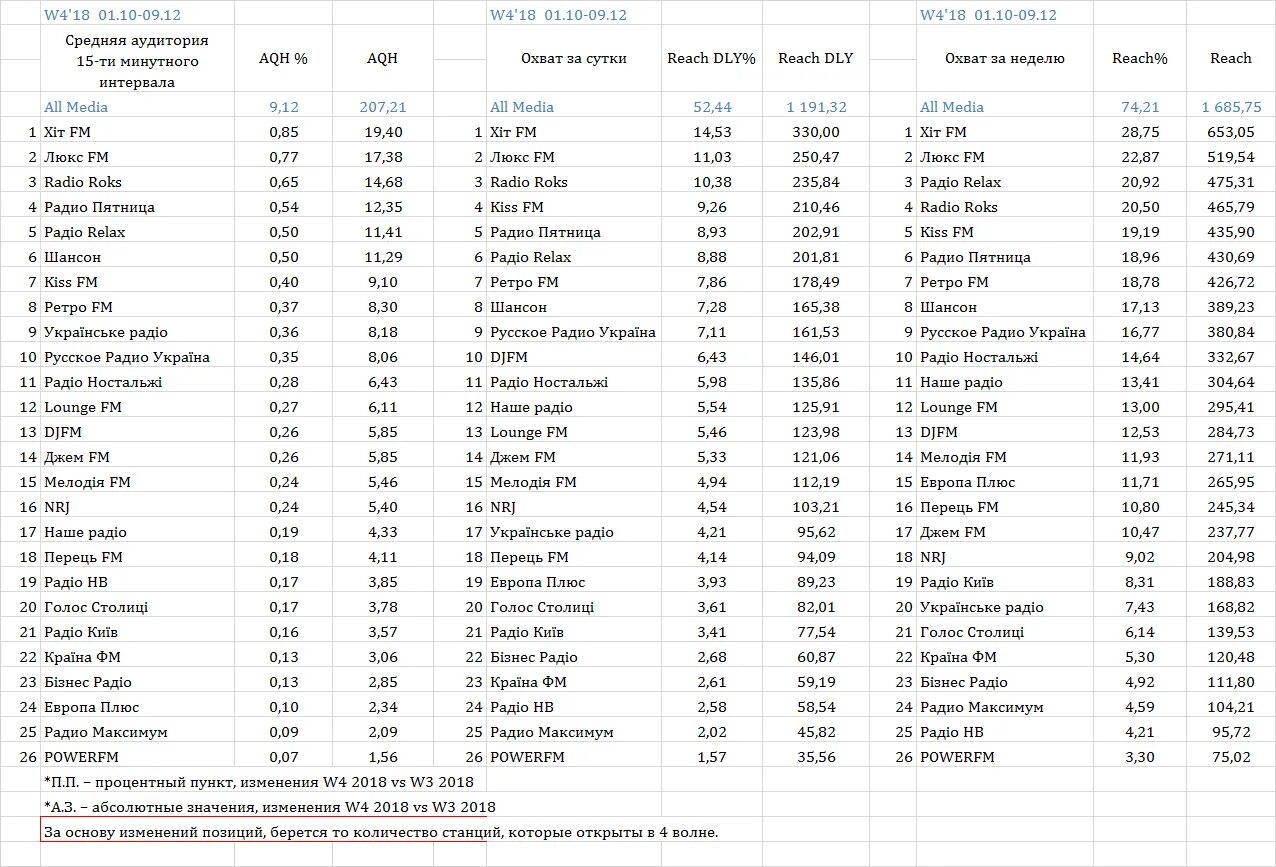Click the All Media value 1 685,75

(1231, 107)
